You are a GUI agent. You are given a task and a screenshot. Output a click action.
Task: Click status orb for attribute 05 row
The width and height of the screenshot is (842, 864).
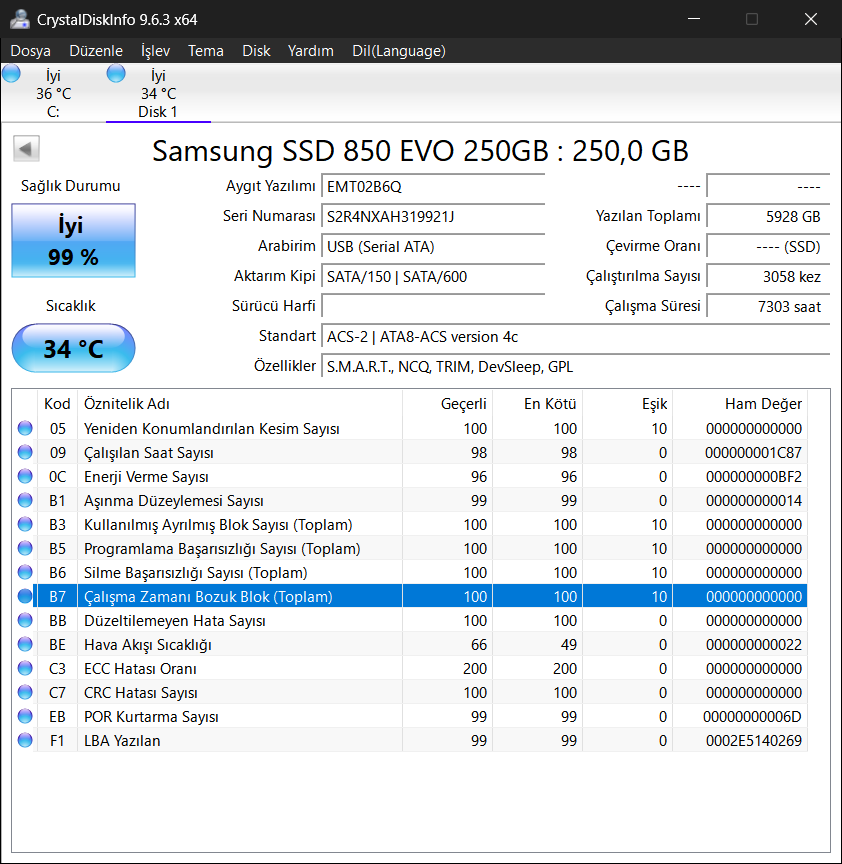[25, 429]
